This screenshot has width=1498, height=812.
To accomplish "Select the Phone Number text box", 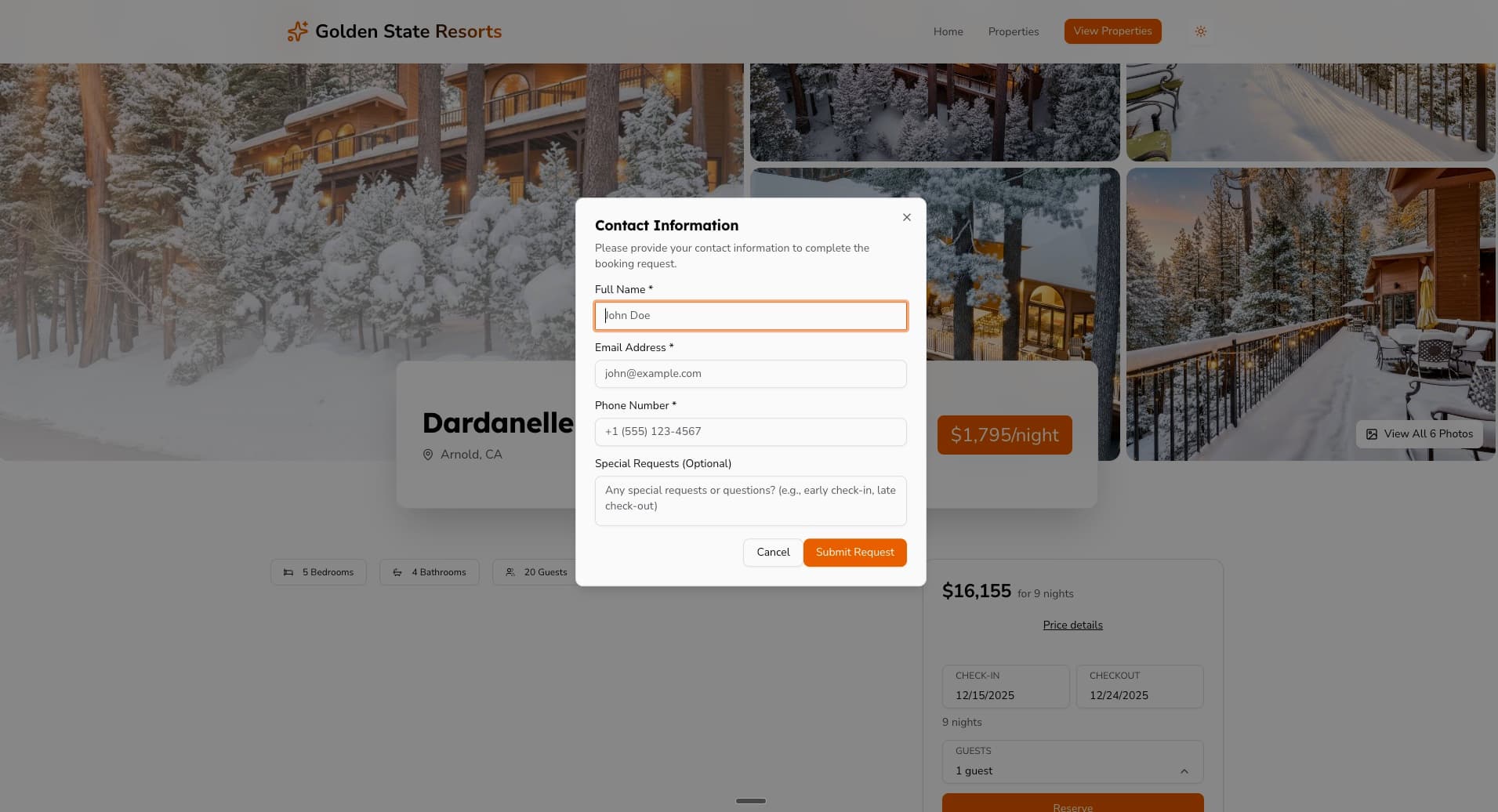I will point(750,432).
